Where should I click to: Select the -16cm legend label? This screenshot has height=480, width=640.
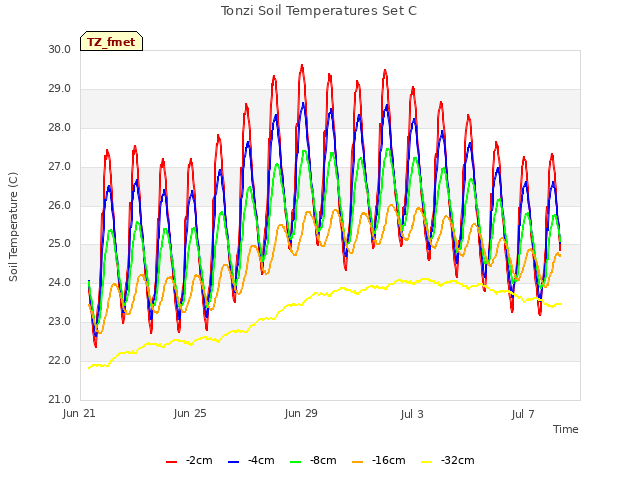coord(389,461)
